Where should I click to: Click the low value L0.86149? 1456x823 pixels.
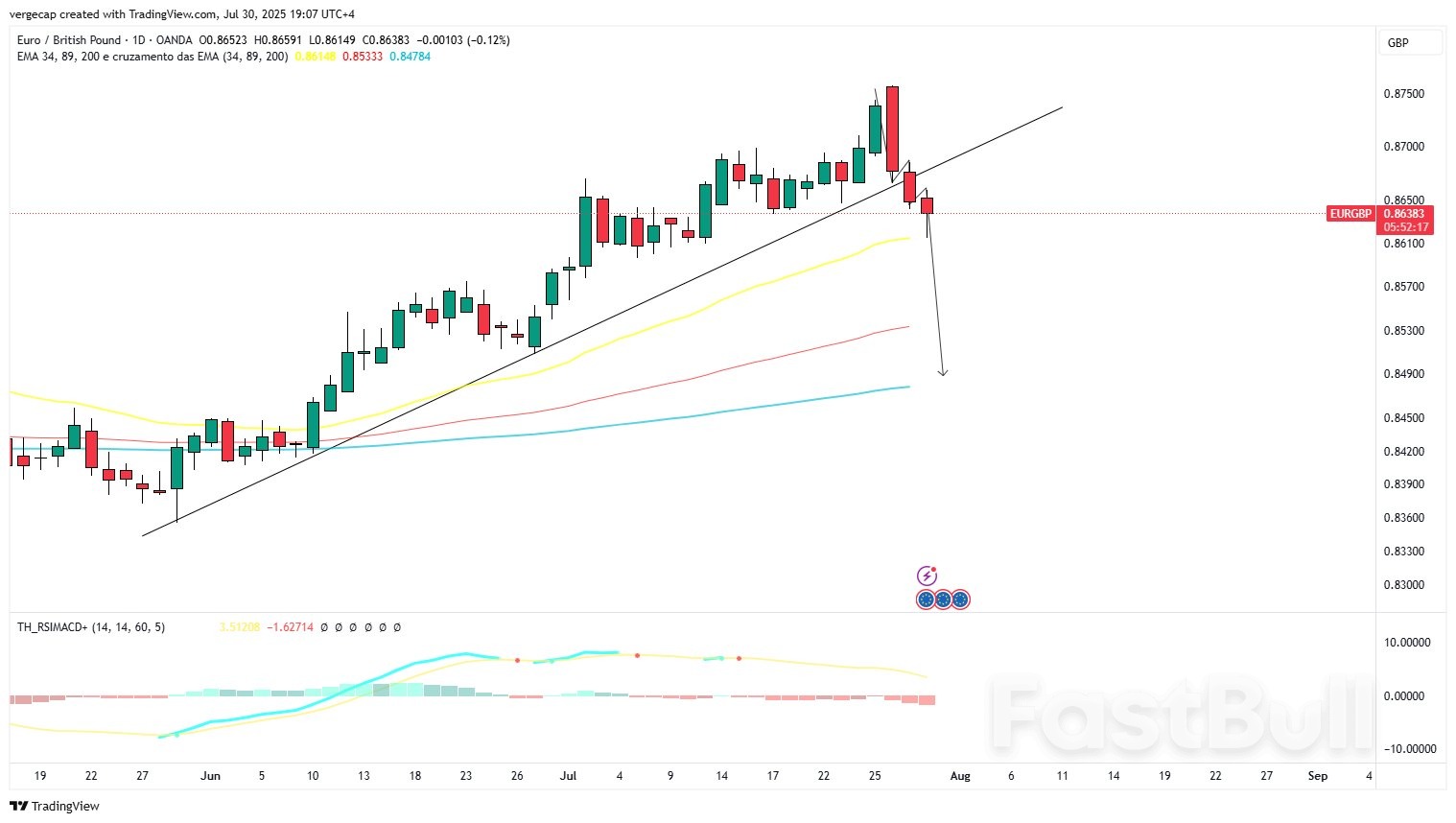[332, 40]
